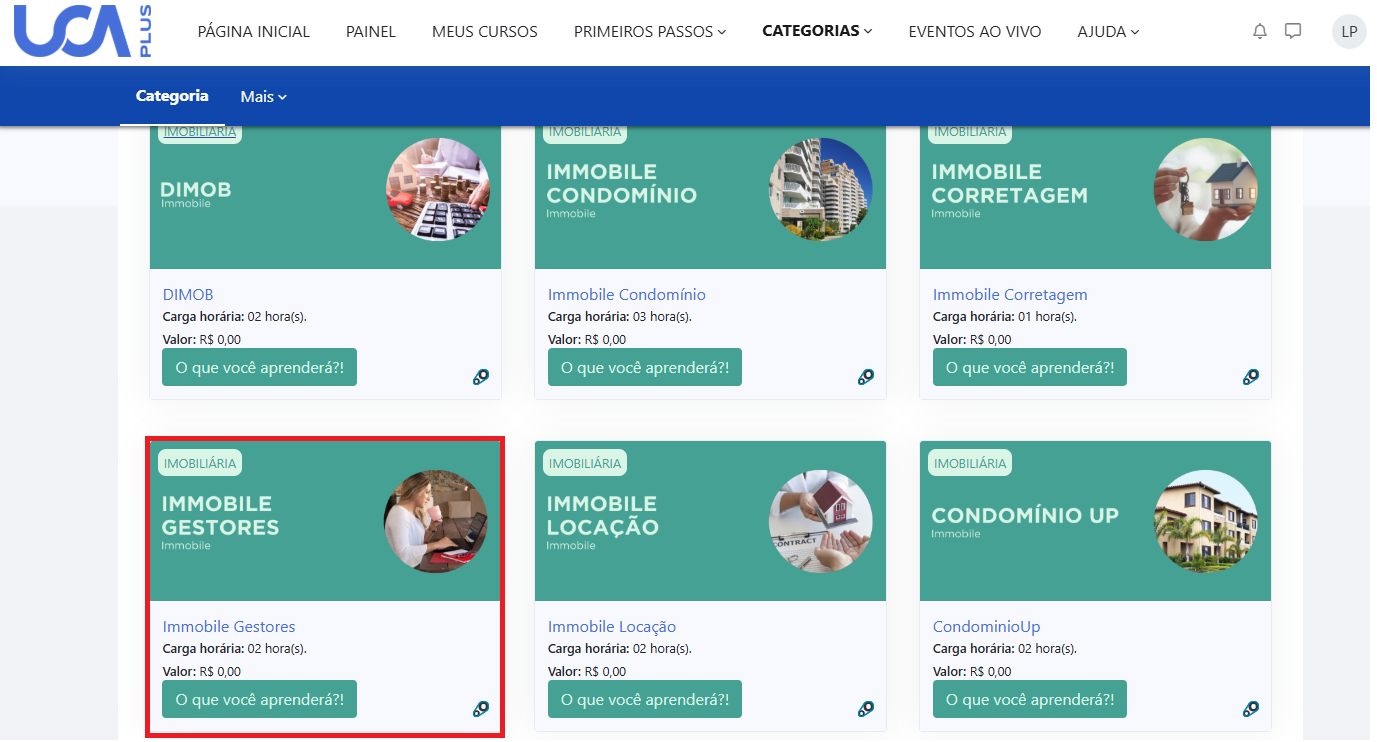This screenshot has height=742, width=1377.
Task: Click the Imobiliária tag on Immobile Condomínio card
Action: [585, 132]
